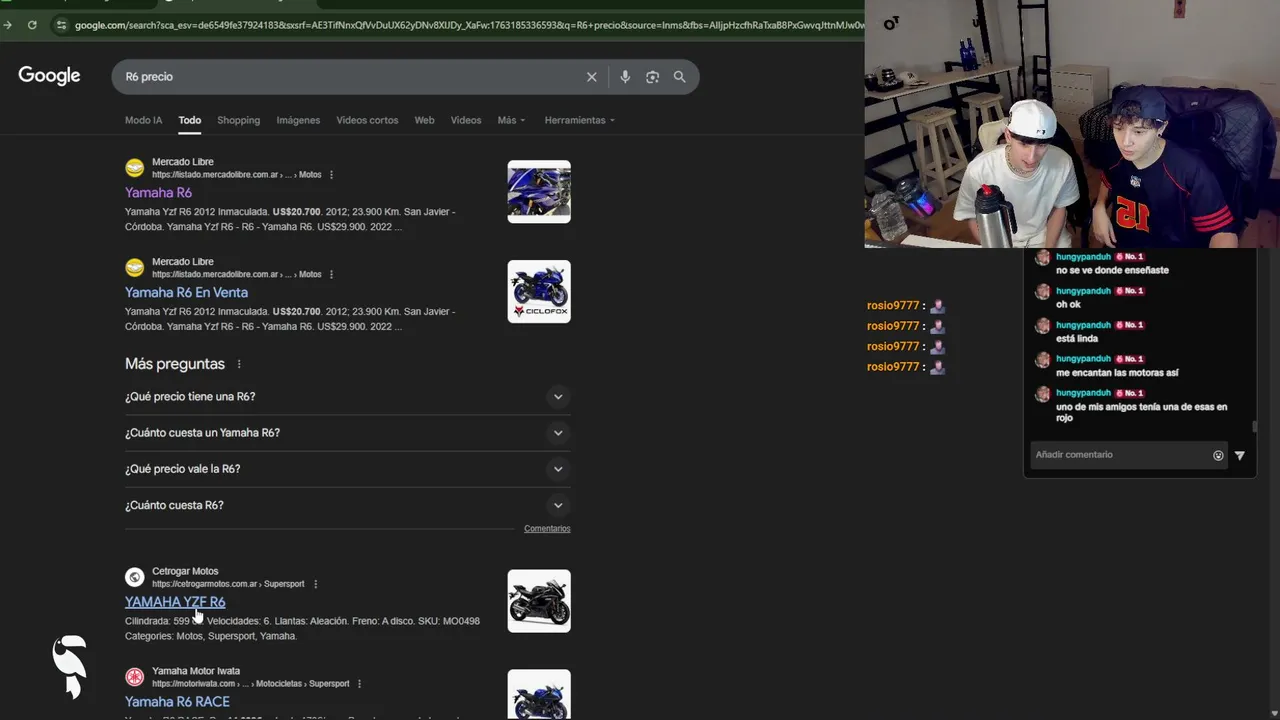Open options menu for Cetrogar Motos result
This screenshot has width=1280, height=720.
coord(315,584)
